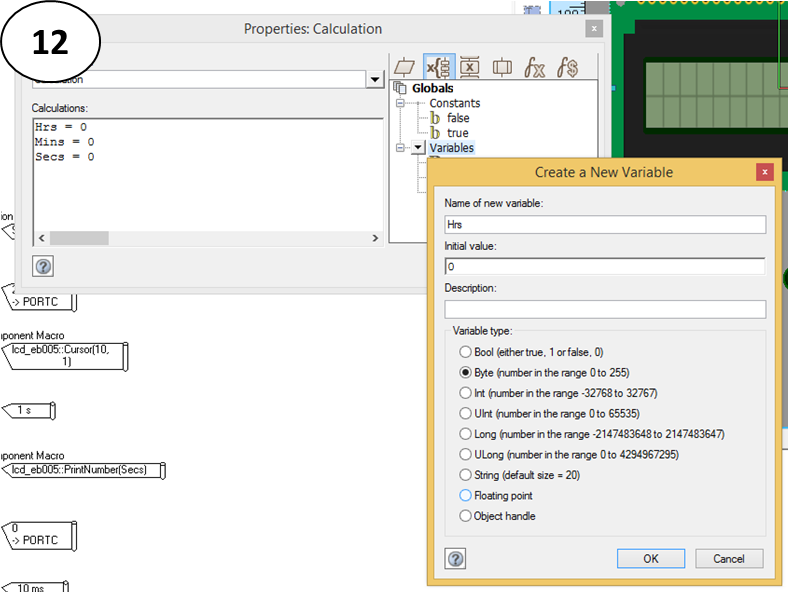The height and width of the screenshot is (592, 788).
Task: Select Int variable type
Action: click(x=465, y=393)
